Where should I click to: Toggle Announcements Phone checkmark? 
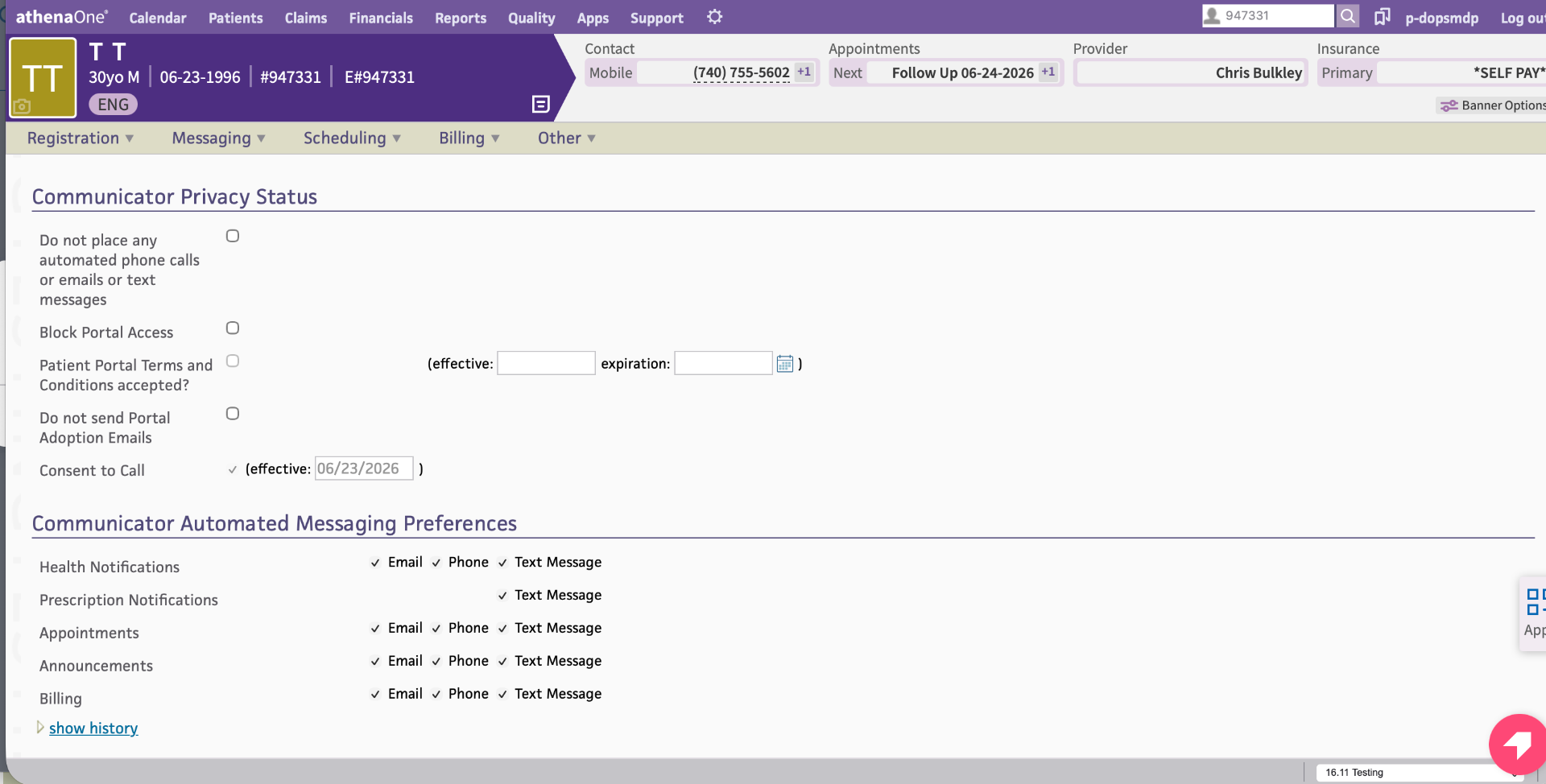pos(436,662)
